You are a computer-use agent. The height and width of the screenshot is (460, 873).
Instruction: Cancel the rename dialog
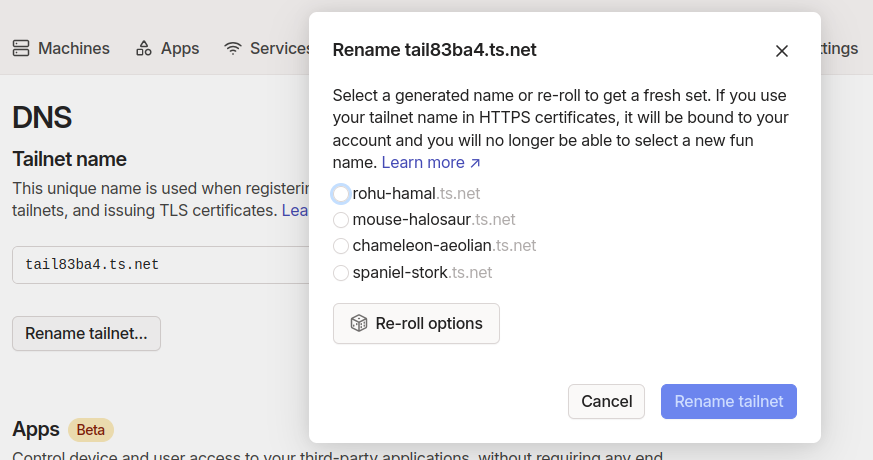(606, 402)
